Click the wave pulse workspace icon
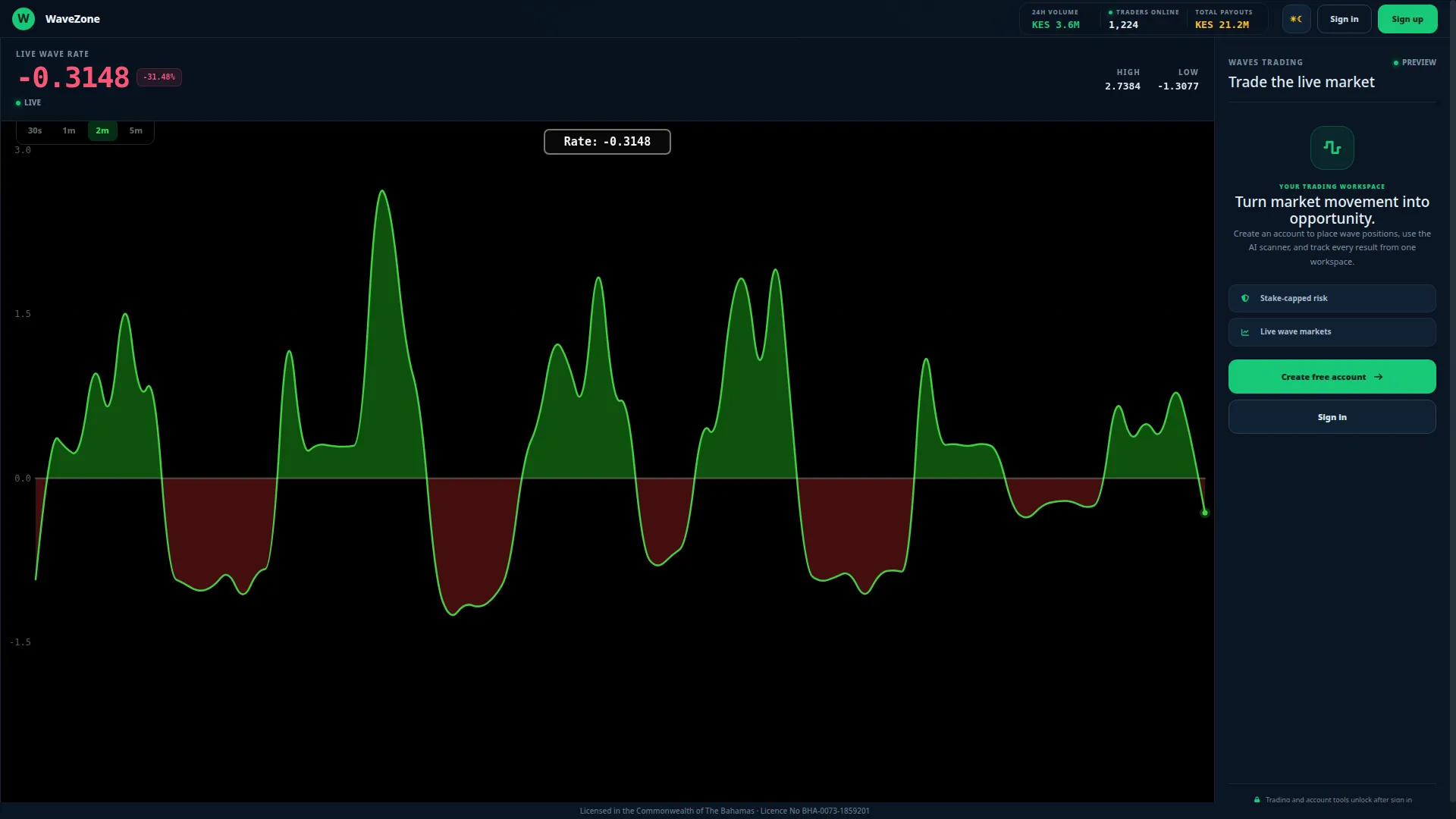 click(1332, 148)
